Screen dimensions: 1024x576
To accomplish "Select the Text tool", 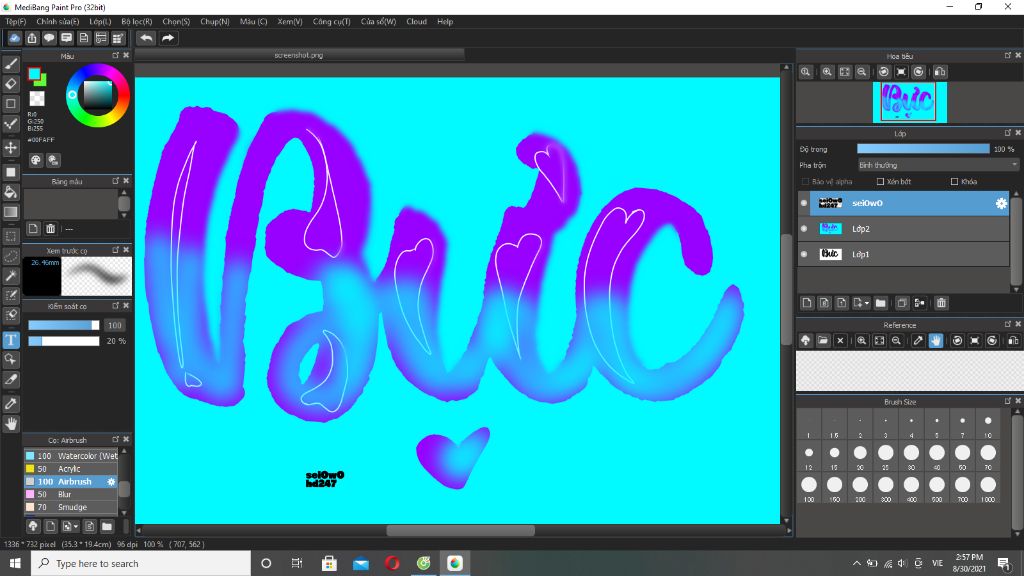I will pos(10,340).
